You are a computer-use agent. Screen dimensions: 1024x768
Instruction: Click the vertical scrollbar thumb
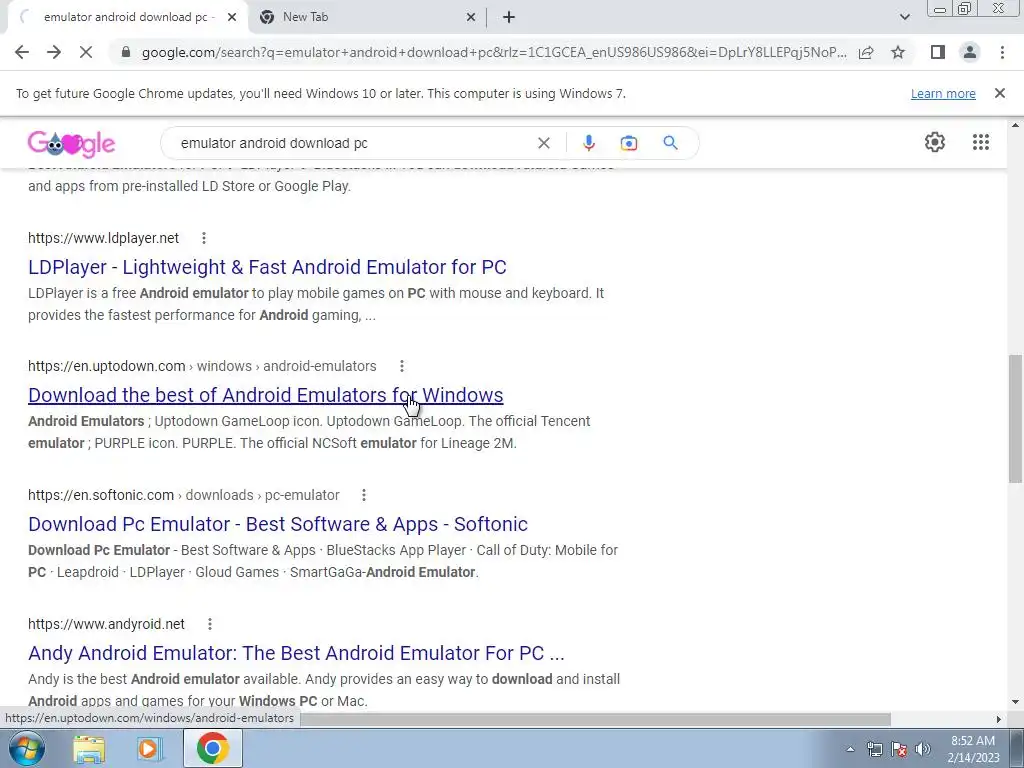click(x=1015, y=419)
